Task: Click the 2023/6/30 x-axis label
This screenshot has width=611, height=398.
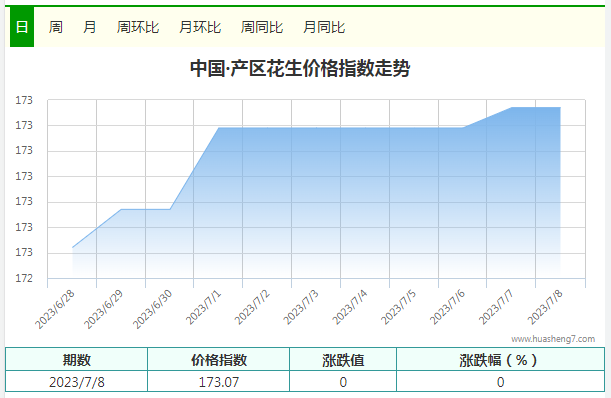Action: point(153,310)
